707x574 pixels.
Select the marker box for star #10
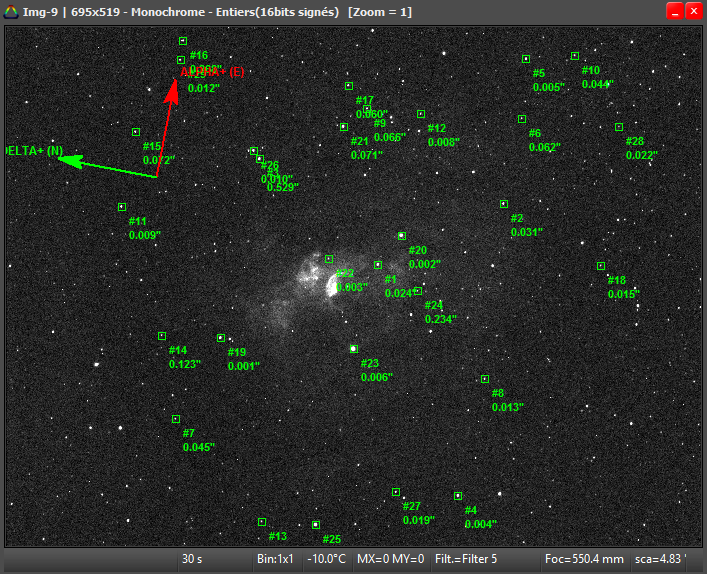point(575,56)
